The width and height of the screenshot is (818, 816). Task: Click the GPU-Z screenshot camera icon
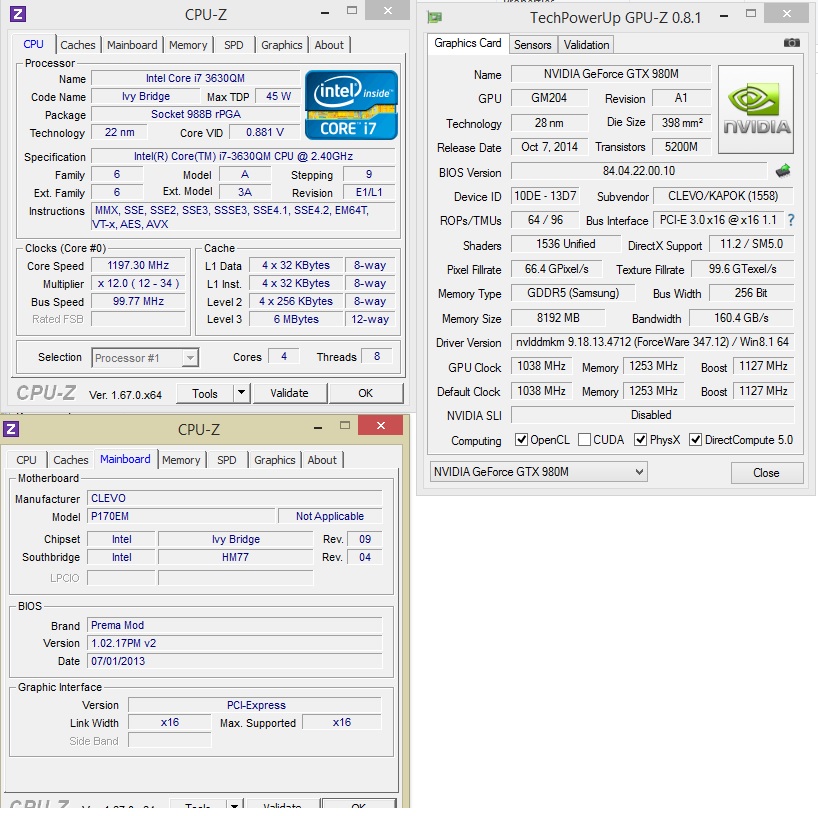(x=791, y=43)
